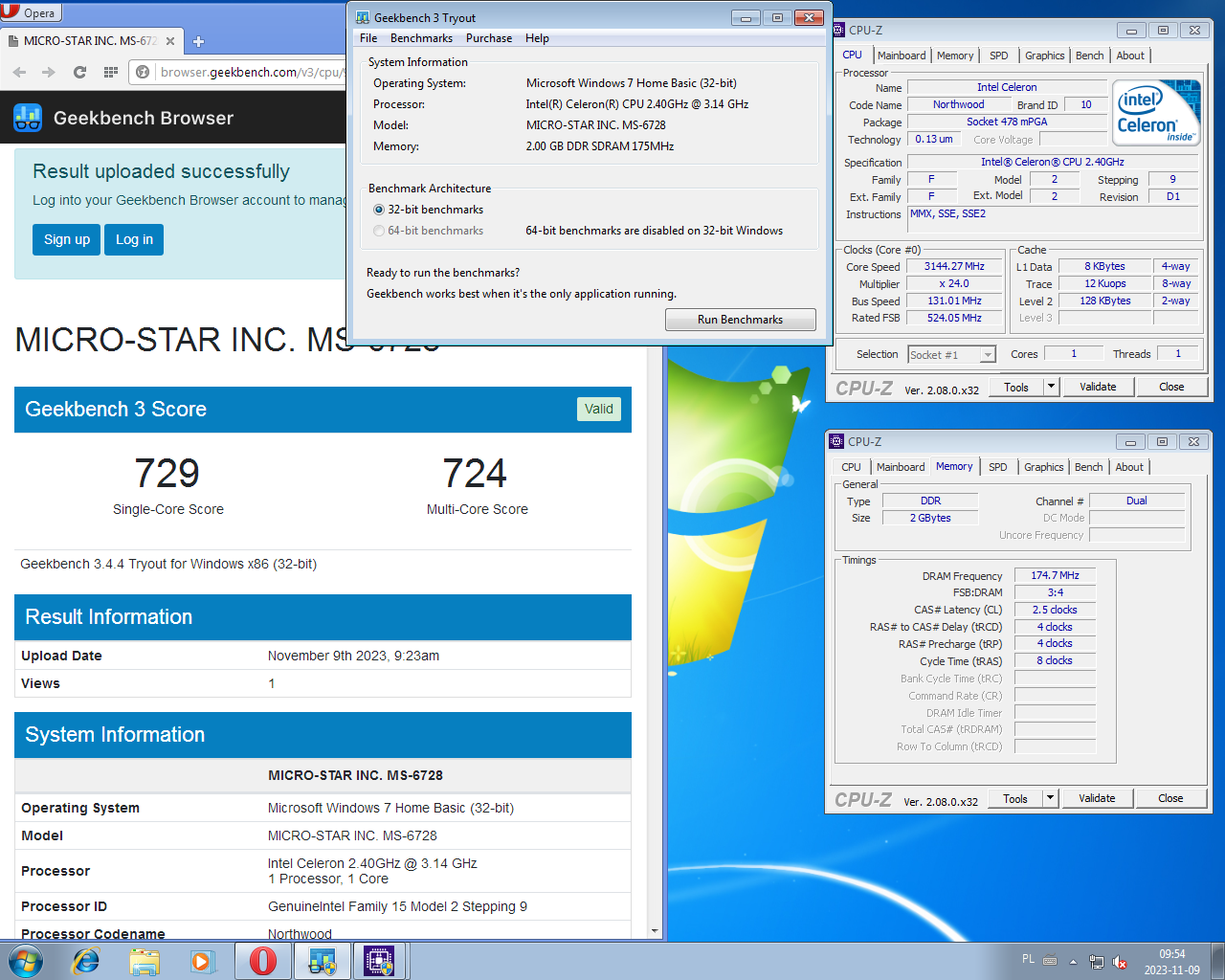Switch to CPU-Z on the taskbar
Screen dimensions: 1225x980
click(x=380, y=961)
